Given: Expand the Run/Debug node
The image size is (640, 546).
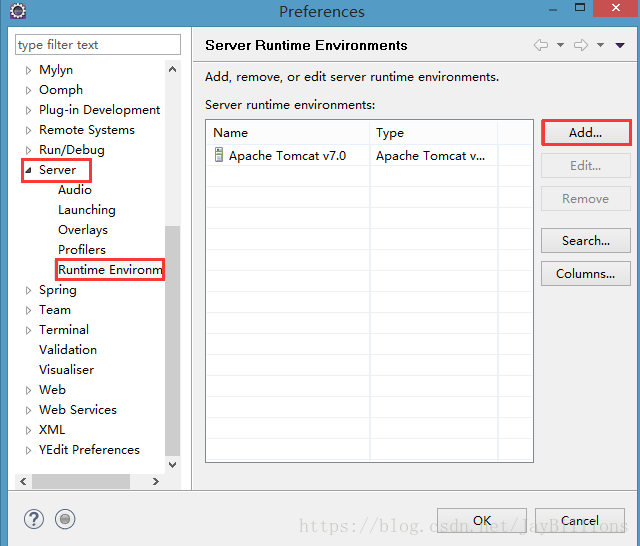Looking at the screenshot, I should pyautogui.click(x=28, y=150).
